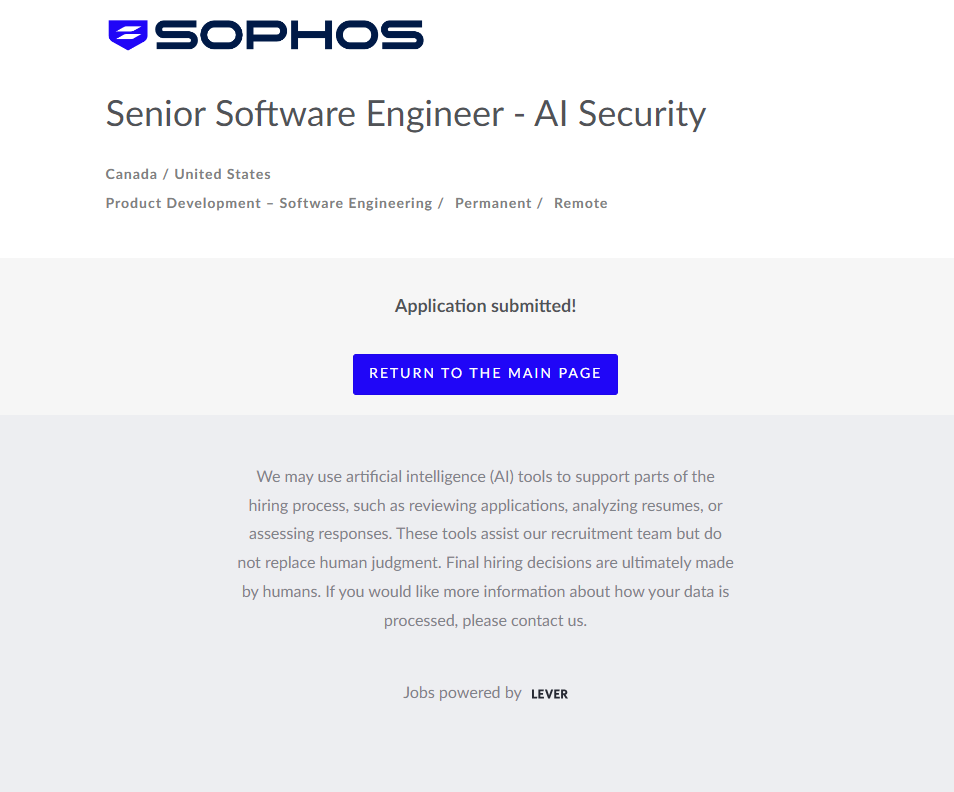Viewport: 954px width, 792px height.
Task: Click the Sophos shield icon
Action: (127, 35)
